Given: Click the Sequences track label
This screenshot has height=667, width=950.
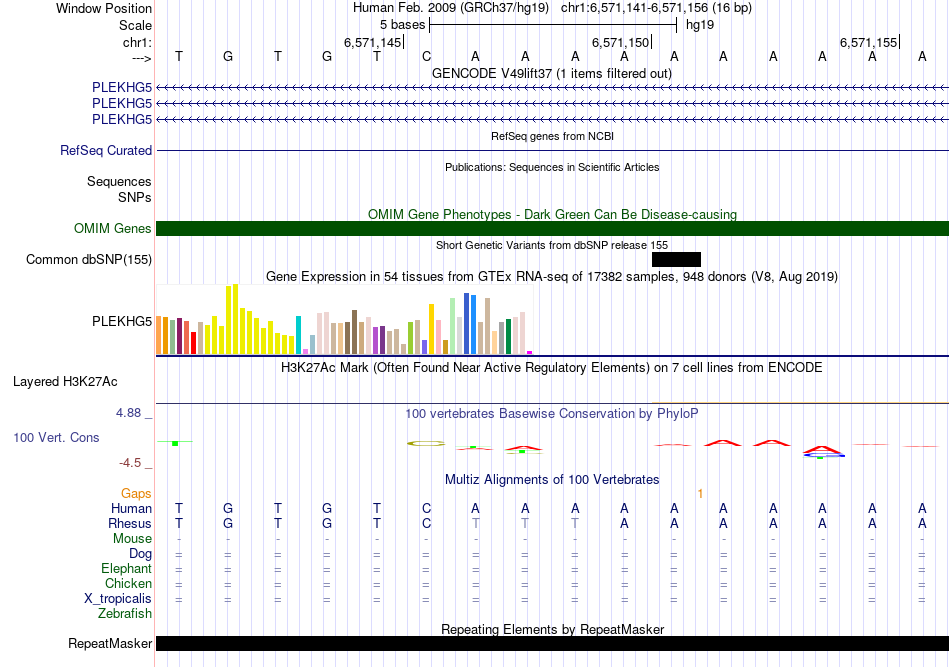Looking at the screenshot, I should tap(119, 181).
